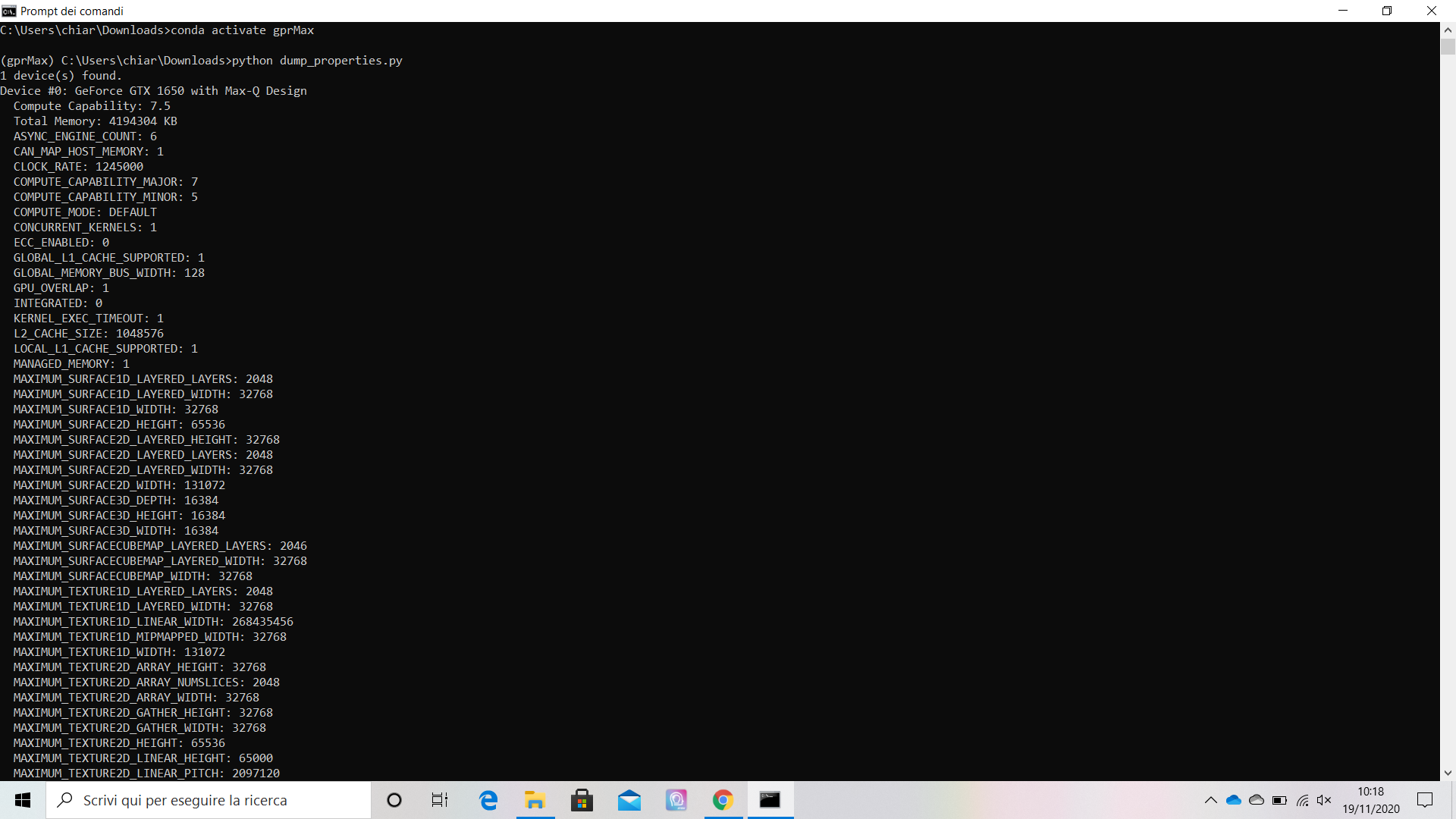
Task: Open Task View from the taskbar
Action: tap(440, 800)
